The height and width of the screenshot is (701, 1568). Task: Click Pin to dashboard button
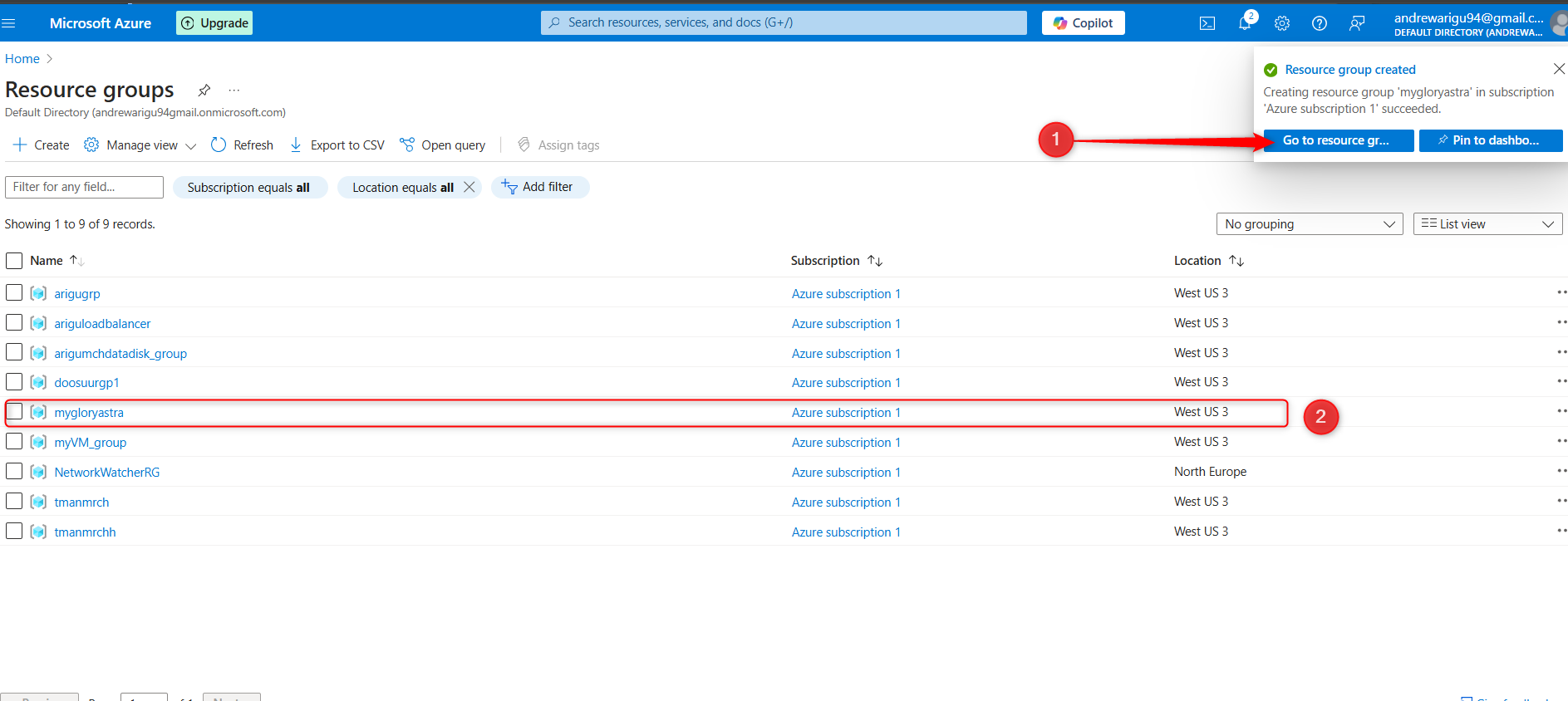click(x=1491, y=140)
